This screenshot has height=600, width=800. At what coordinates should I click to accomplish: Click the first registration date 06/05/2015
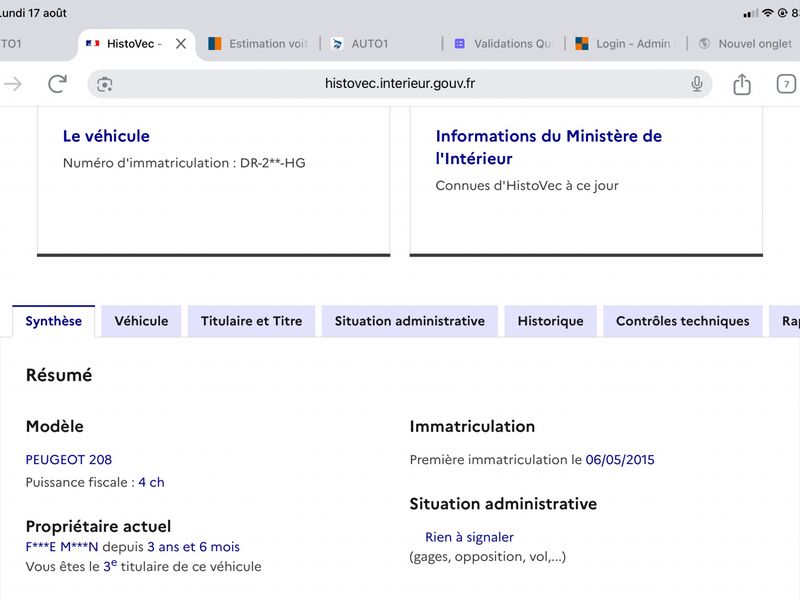pyautogui.click(x=620, y=460)
